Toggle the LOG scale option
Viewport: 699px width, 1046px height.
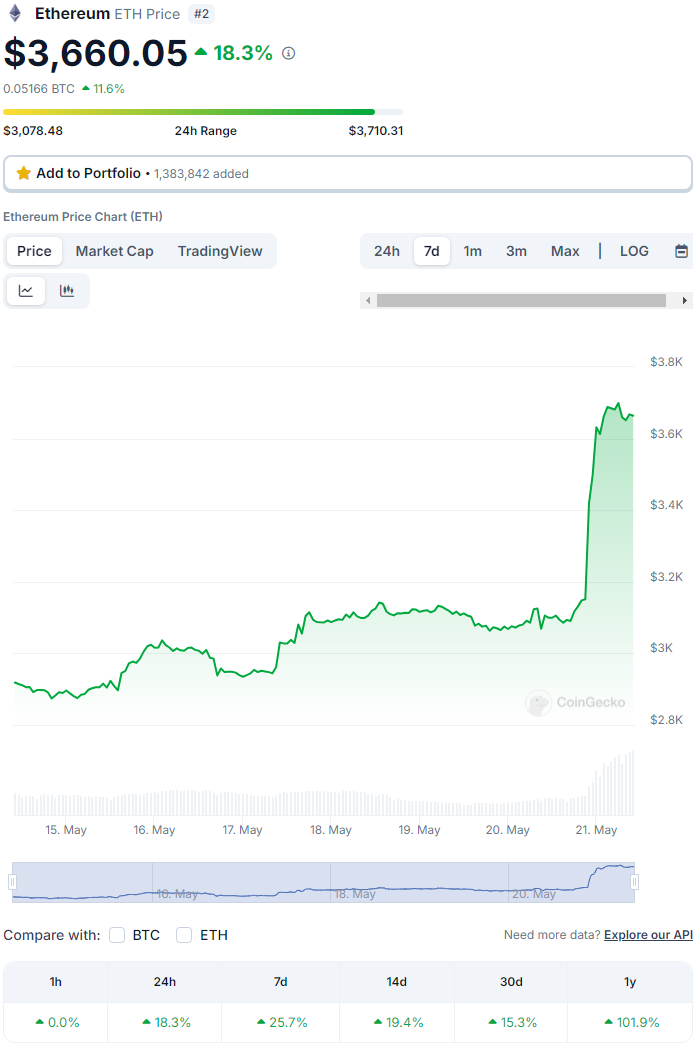[x=634, y=251]
